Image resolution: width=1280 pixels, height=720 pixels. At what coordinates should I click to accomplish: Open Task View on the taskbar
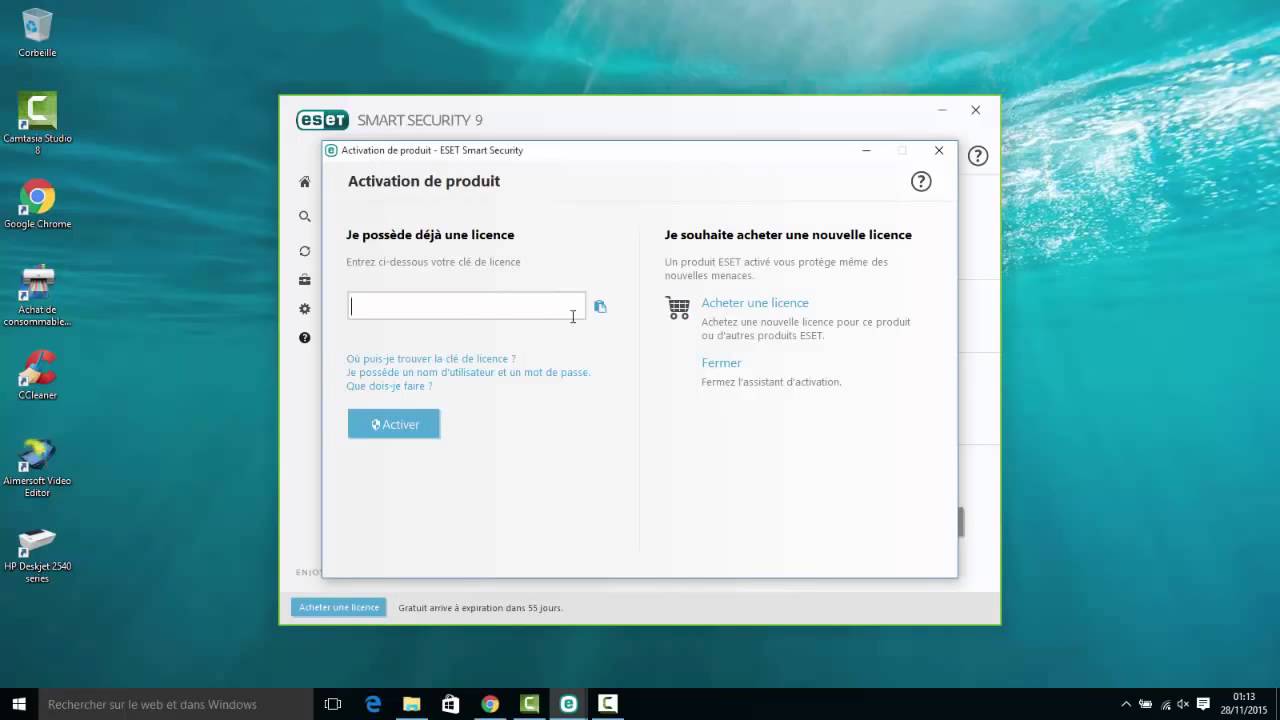pyautogui.click(x=333, y=704)
